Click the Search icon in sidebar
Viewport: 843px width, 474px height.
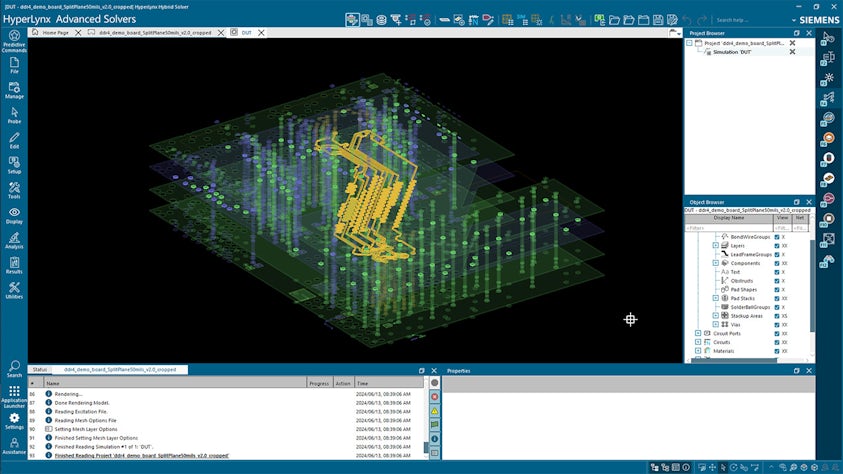14,369
